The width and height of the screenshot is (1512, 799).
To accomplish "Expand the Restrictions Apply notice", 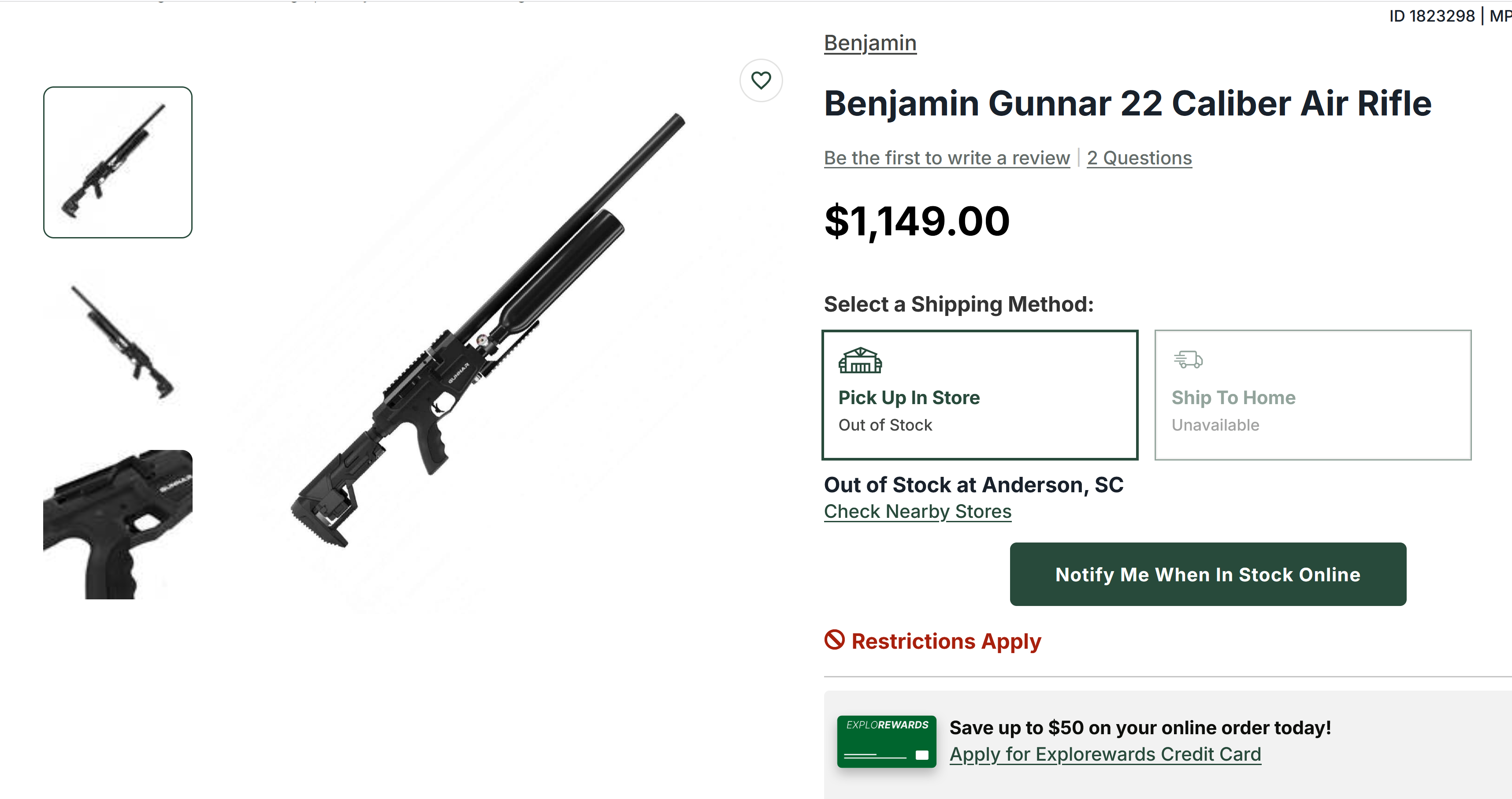I will click(x=946, y=641).
